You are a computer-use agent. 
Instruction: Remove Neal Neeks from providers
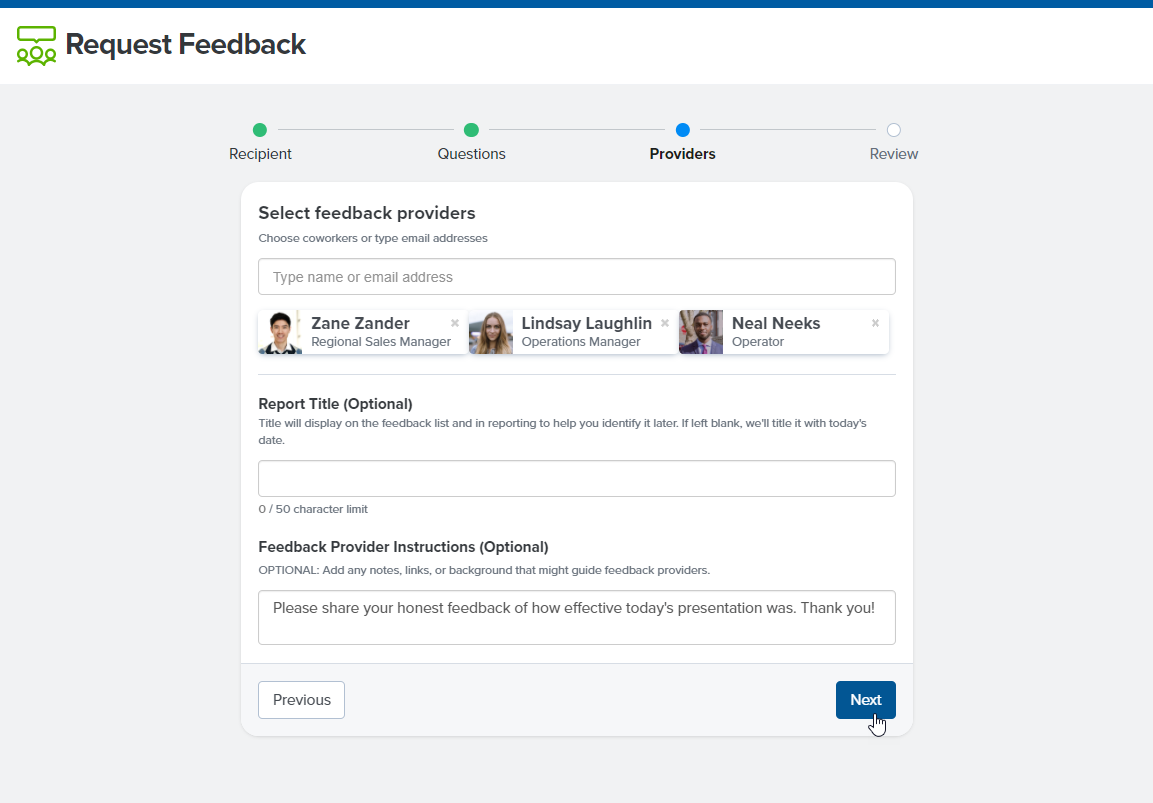pyautogui.click(x=875, y=322)
